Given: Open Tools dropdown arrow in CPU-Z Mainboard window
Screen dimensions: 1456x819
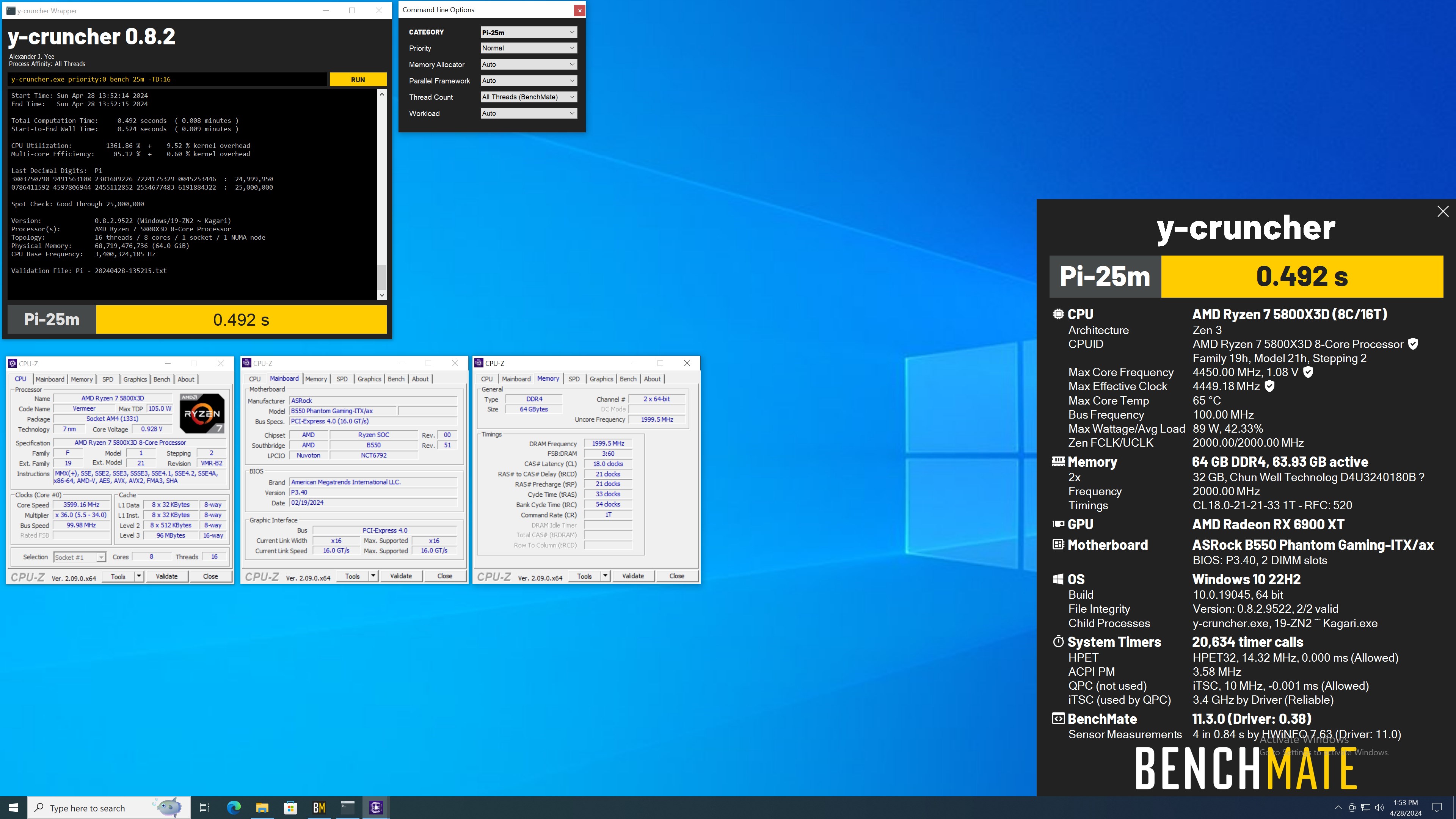Looking at the screenshot, I should point(373,576).
